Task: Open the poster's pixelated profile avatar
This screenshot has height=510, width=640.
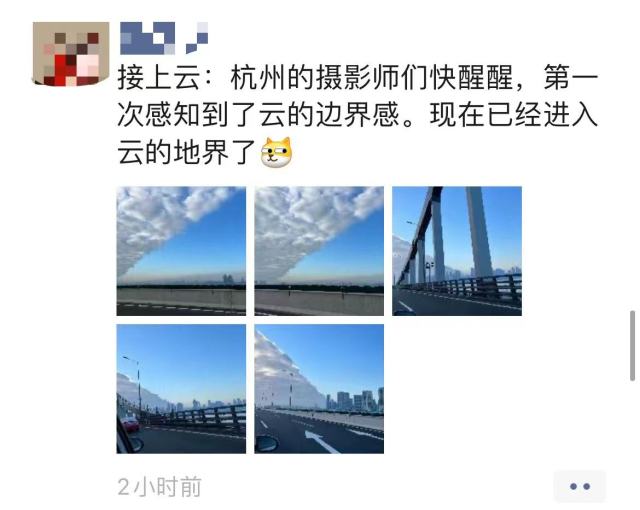Action: click(x=71, y=54)
